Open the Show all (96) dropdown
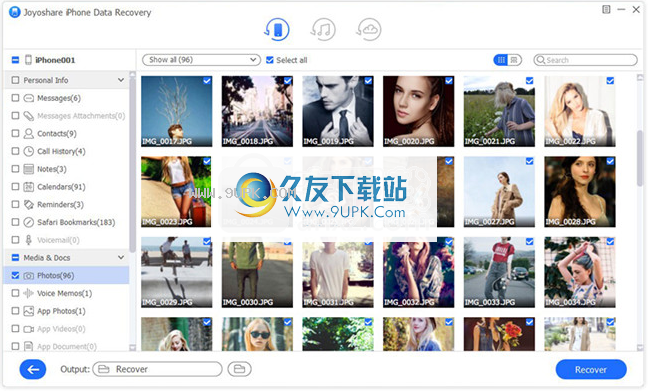The width and height of the screenshot is (649, 391). pos(201,60)
